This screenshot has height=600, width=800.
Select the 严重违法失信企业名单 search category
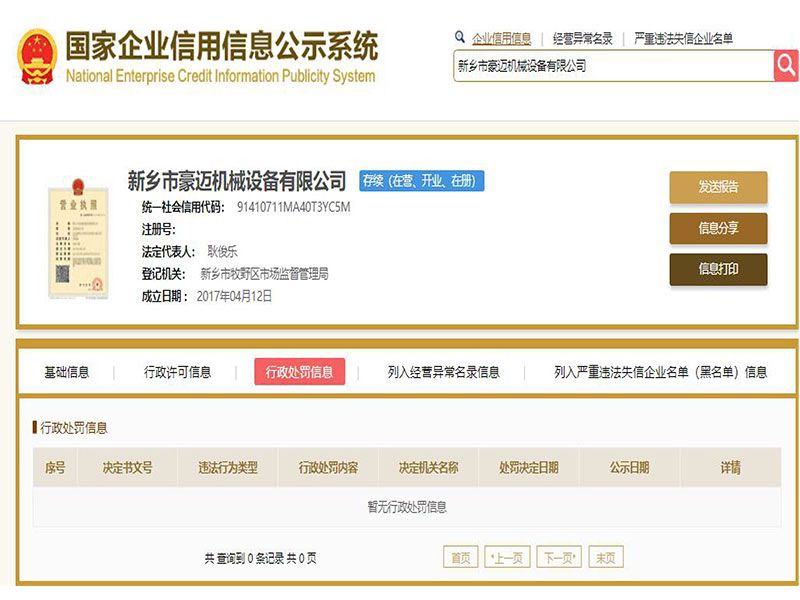coord(683,38)
